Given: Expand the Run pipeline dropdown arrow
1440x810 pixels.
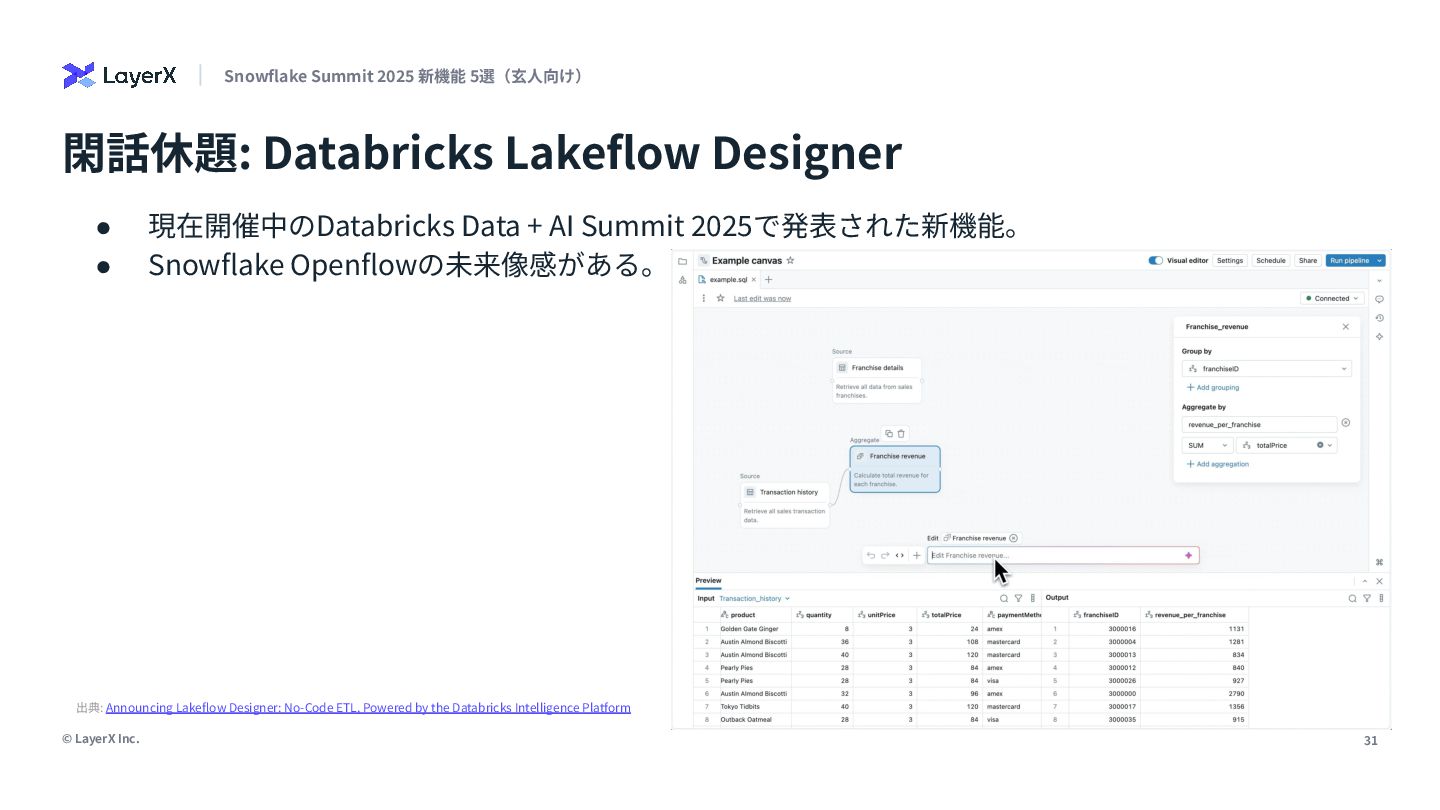Looking at the screenshot, I should click(1379, 260).
